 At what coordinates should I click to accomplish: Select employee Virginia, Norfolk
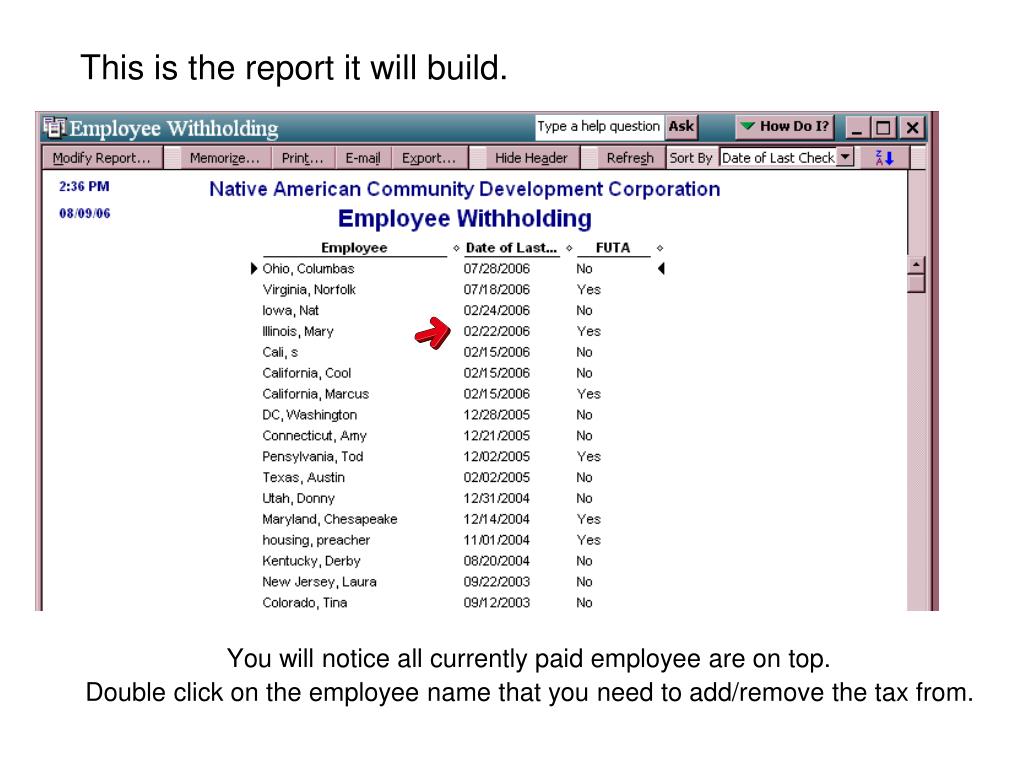309,289
